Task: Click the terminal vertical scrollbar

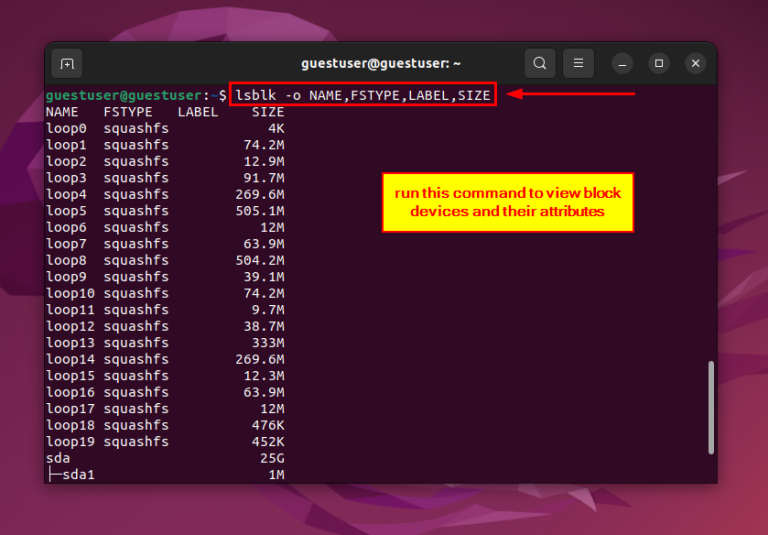Action: point(711,408)
